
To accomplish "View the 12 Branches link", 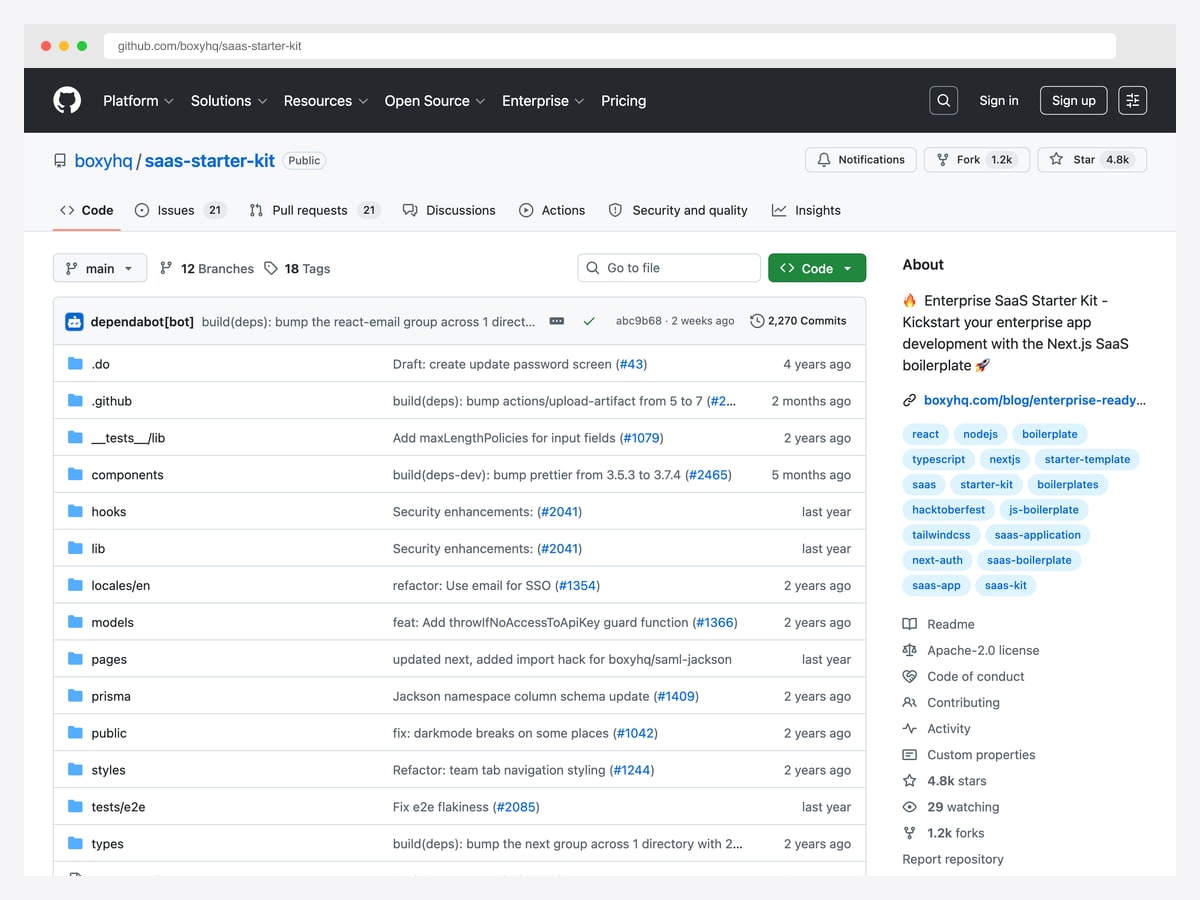I will tap(207, 268).
